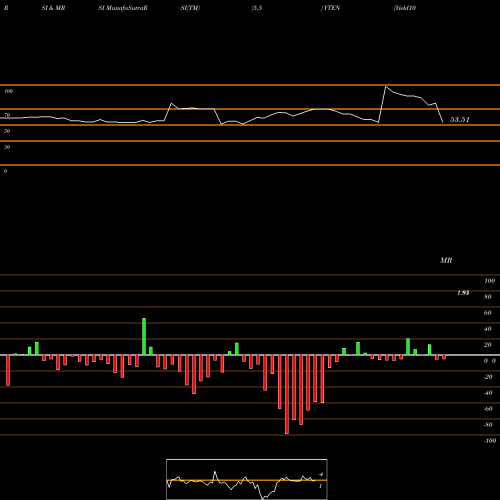Click the MR value 1.93 label
Screen dimensions: 500x500
(463, 293)
